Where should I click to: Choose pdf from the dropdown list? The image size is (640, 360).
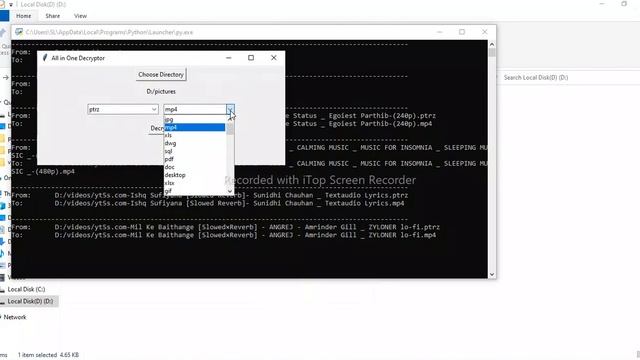point(195,159)
